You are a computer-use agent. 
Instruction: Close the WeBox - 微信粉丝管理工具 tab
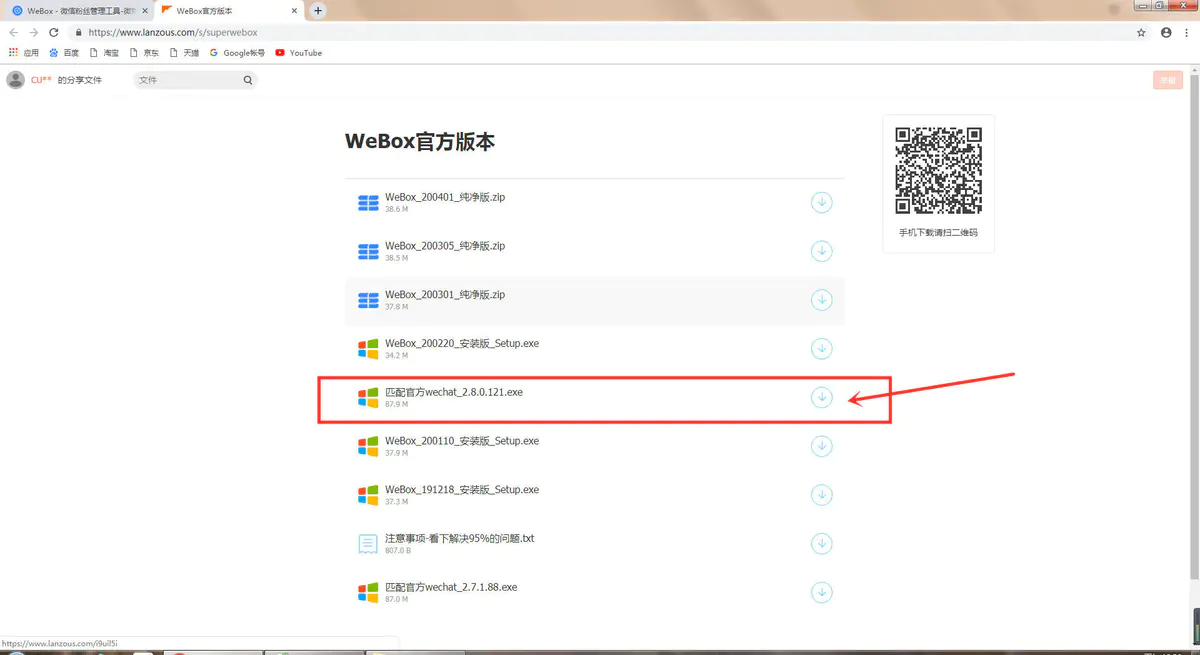click(145, 11)
